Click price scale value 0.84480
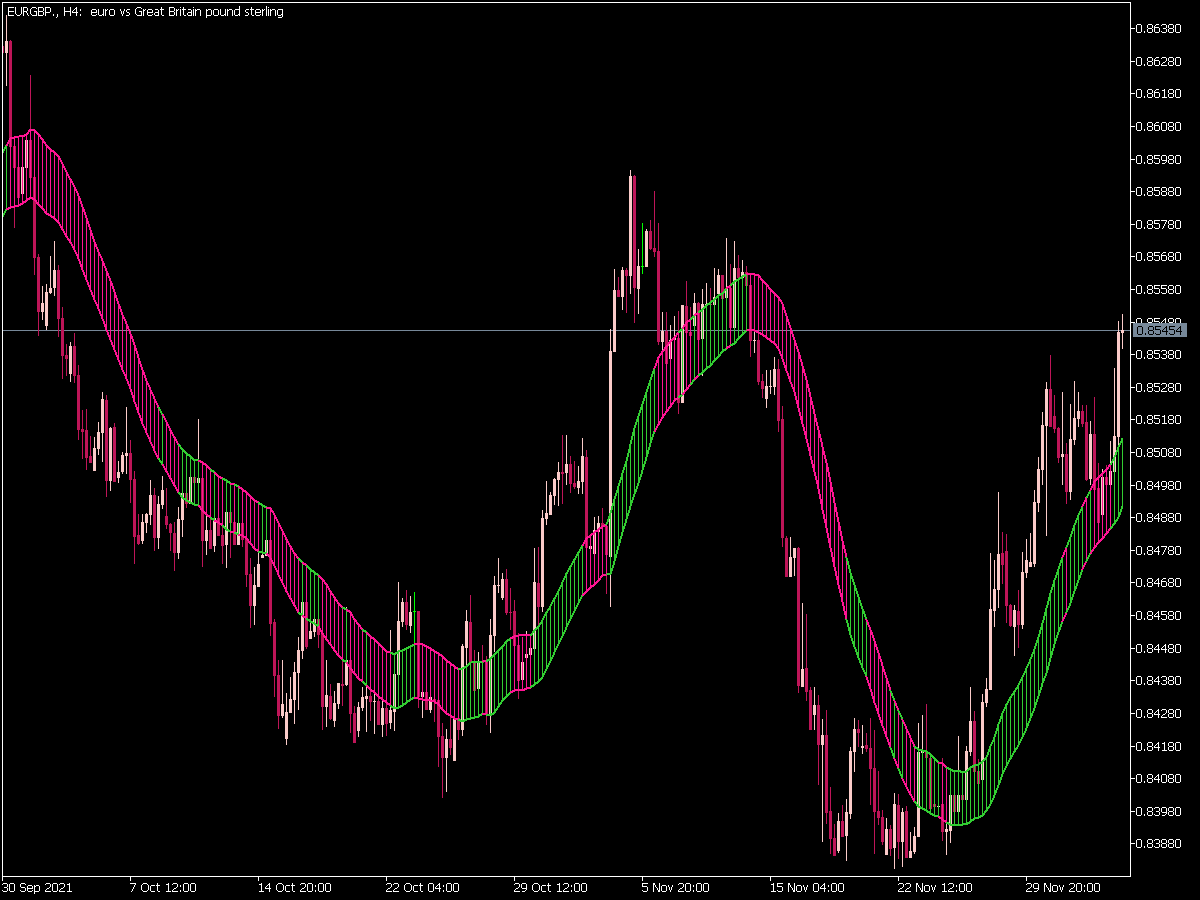1200x900 pixels. tap(1161, 648)
